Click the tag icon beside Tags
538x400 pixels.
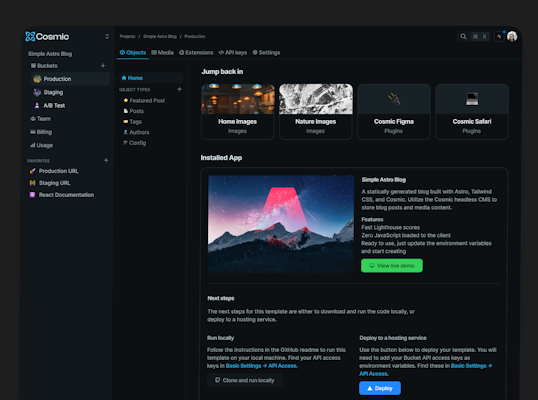click(126, 121)
